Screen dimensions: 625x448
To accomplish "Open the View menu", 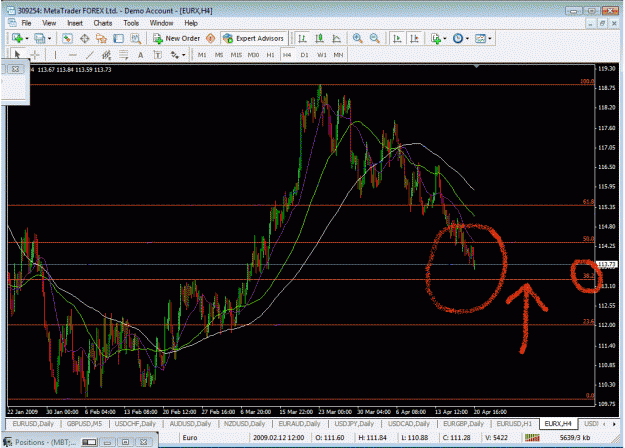I will (49, 23).
